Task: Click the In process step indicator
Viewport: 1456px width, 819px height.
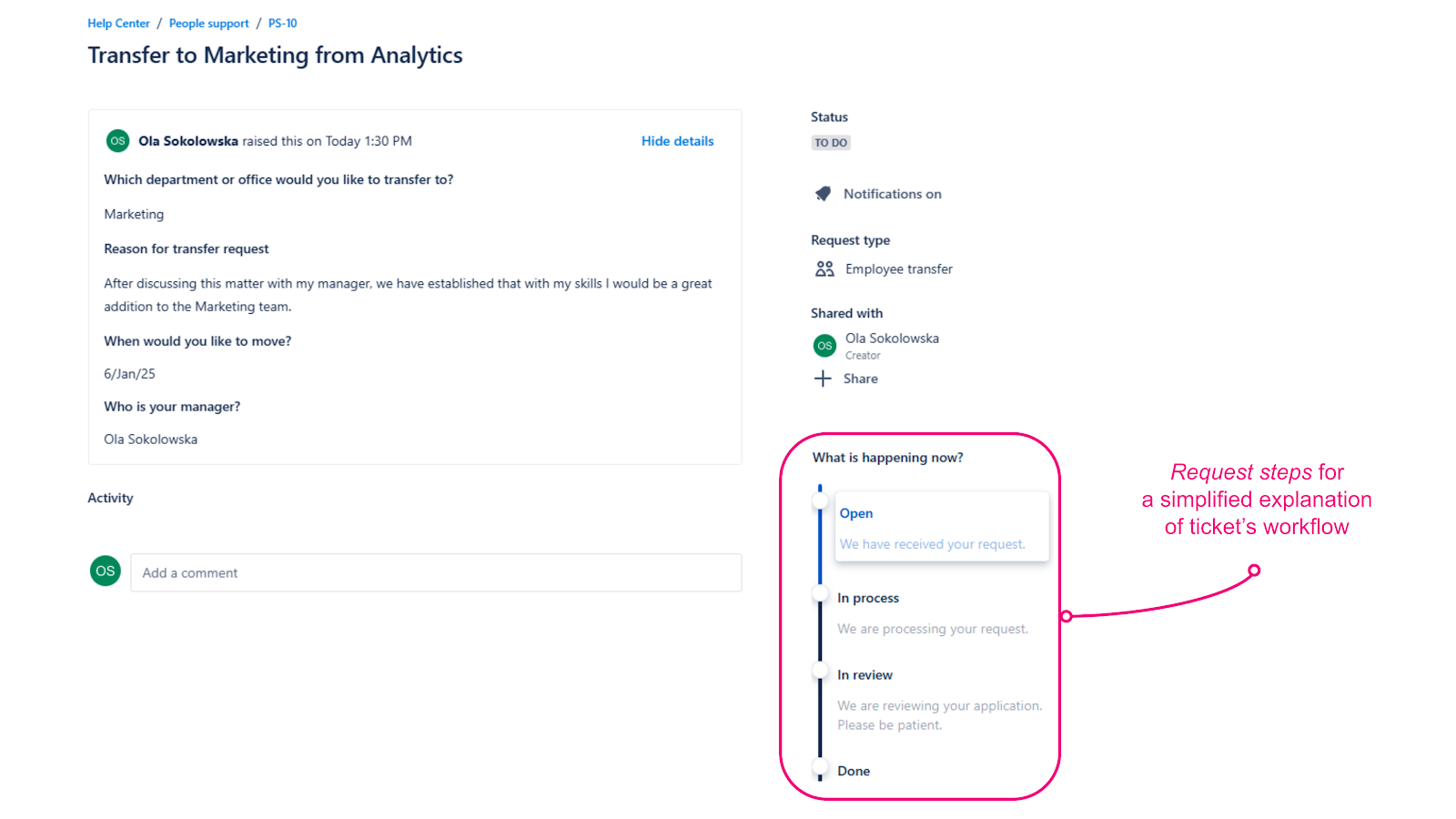Action: pyautogui.click(x=819, y=594)
